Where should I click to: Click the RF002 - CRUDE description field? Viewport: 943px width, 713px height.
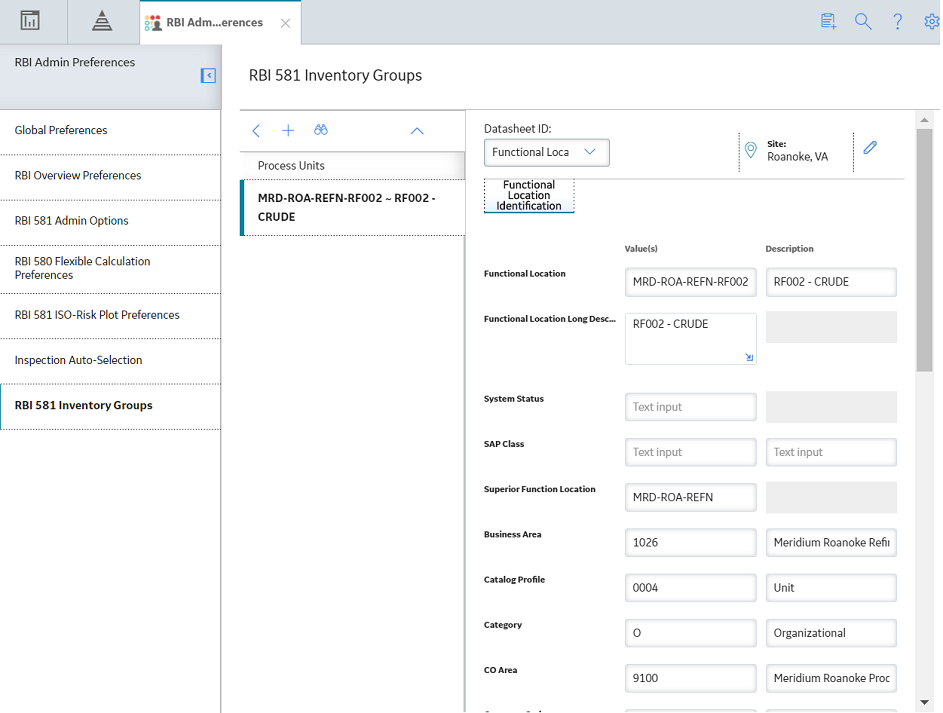point(831,282)
